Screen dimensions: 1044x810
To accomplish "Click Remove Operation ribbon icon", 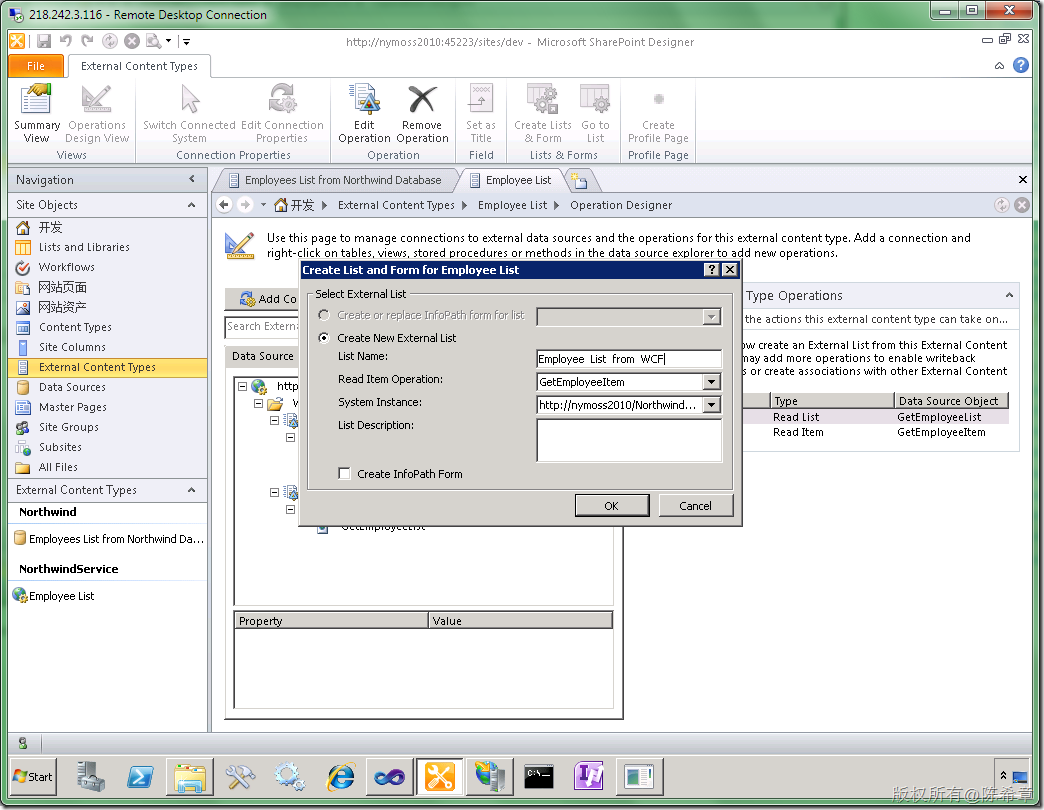I will pyautogui.click(x=422, y=114).
